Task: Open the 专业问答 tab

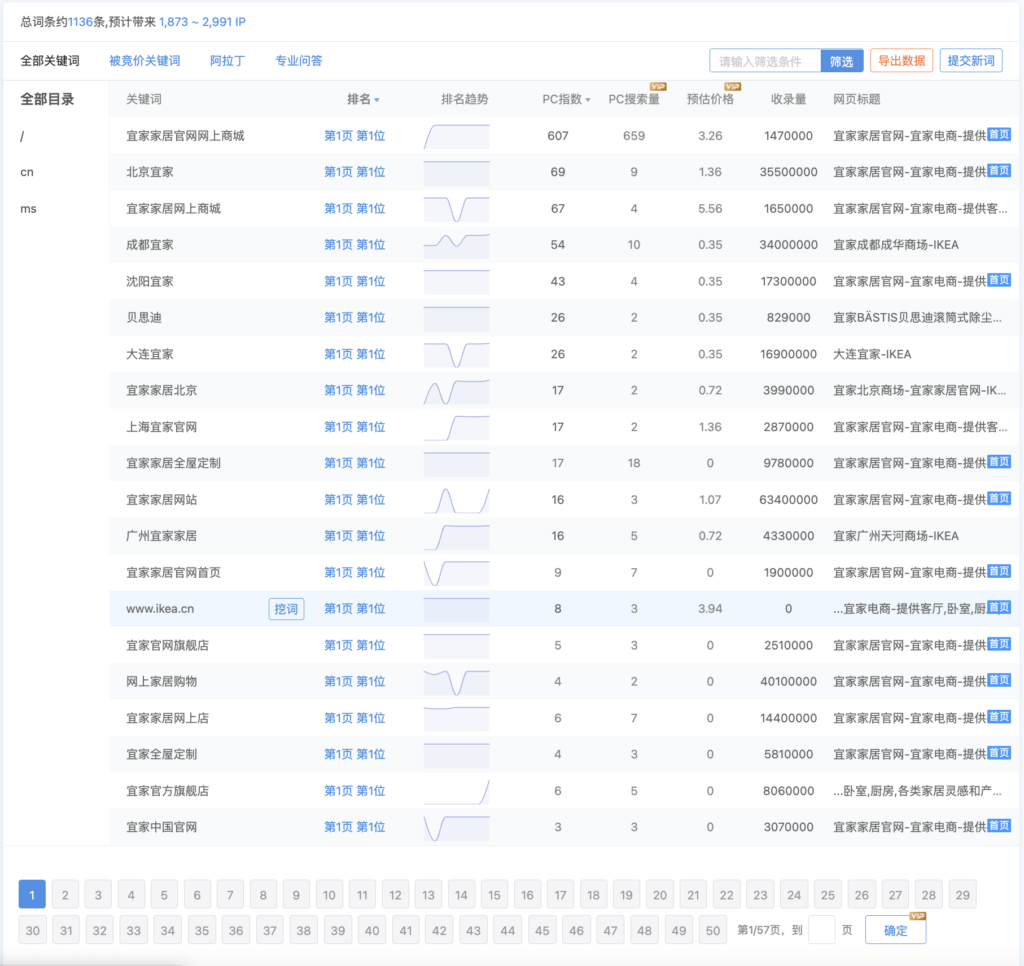Action: 298,61
